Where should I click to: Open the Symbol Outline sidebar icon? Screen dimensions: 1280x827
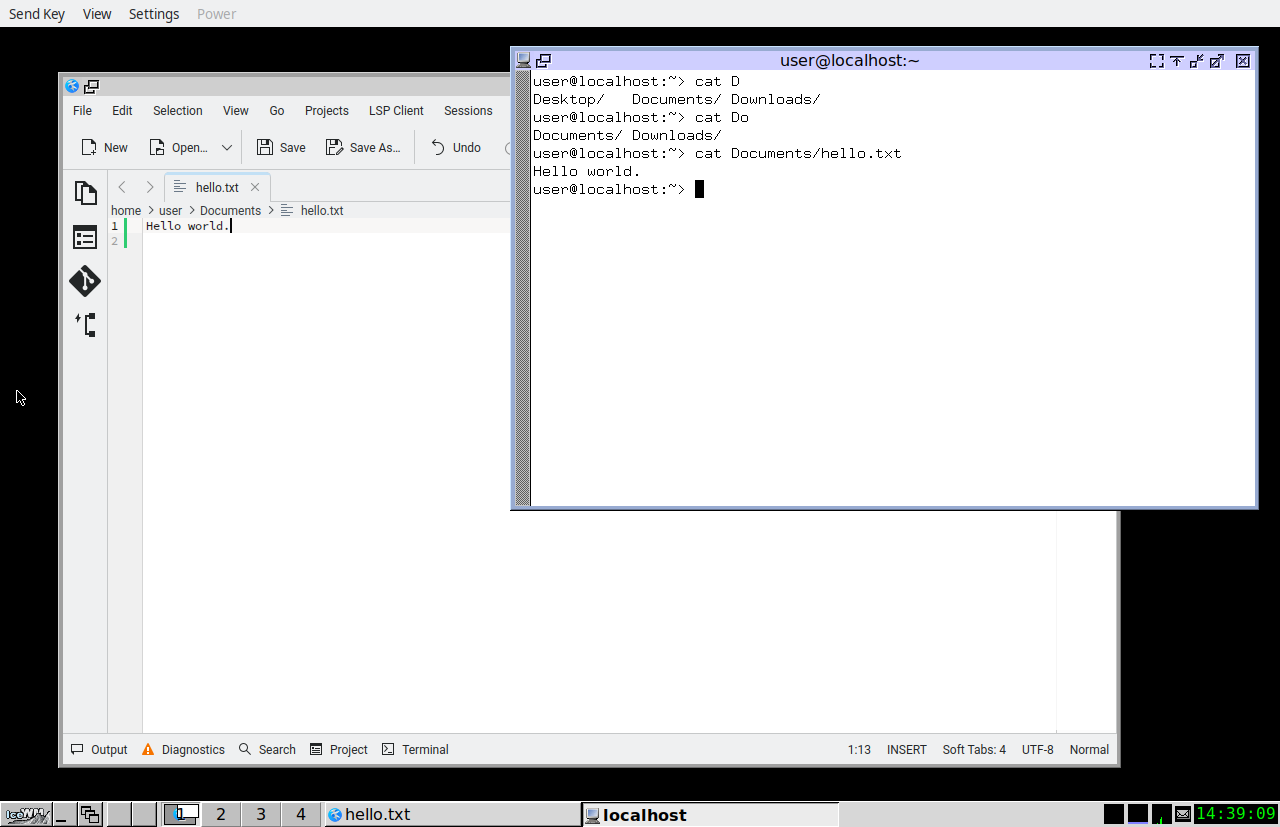pos(86,325)
